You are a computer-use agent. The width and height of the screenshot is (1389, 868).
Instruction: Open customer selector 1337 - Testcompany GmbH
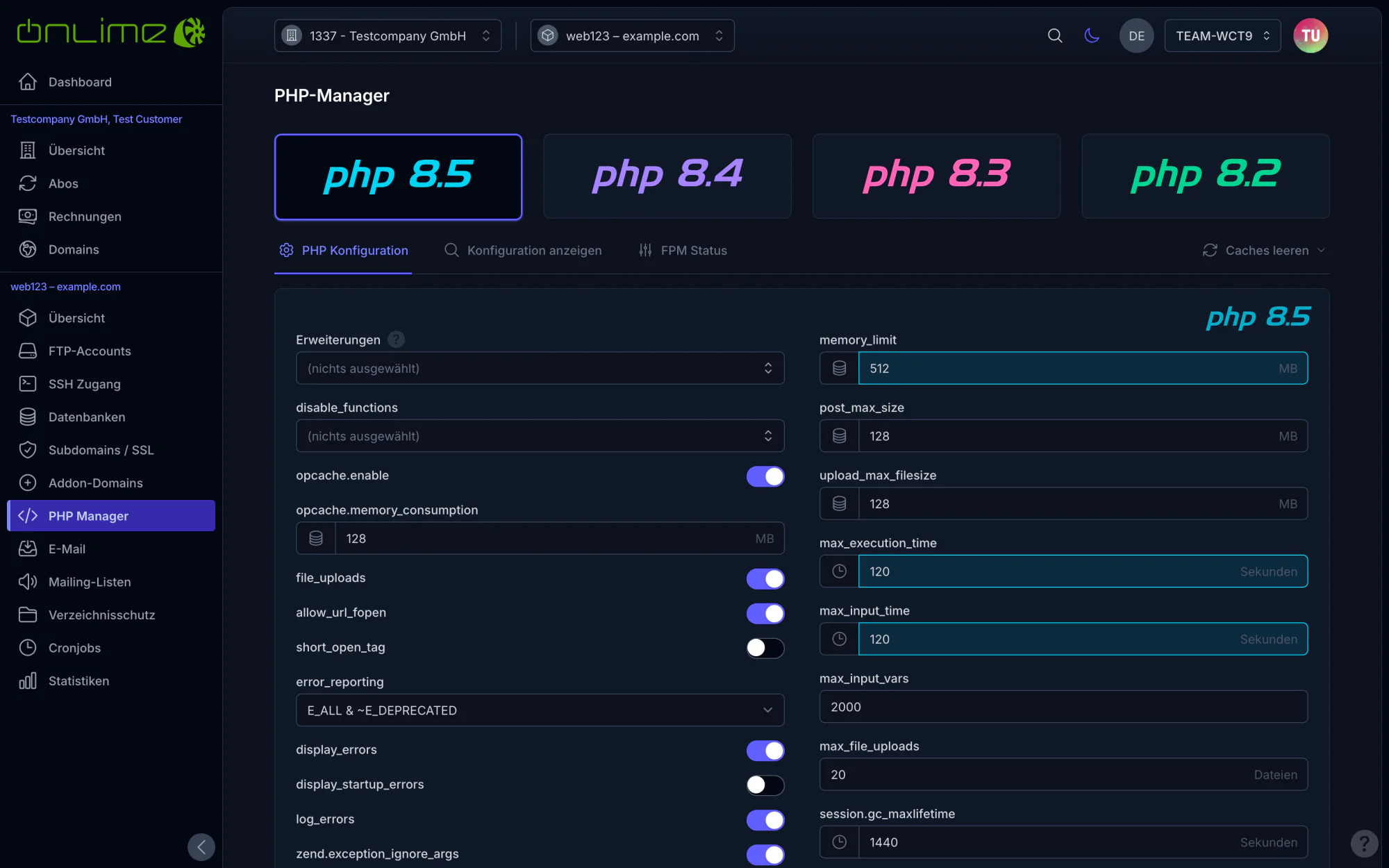pyautogui.click(x=388, y=35)
